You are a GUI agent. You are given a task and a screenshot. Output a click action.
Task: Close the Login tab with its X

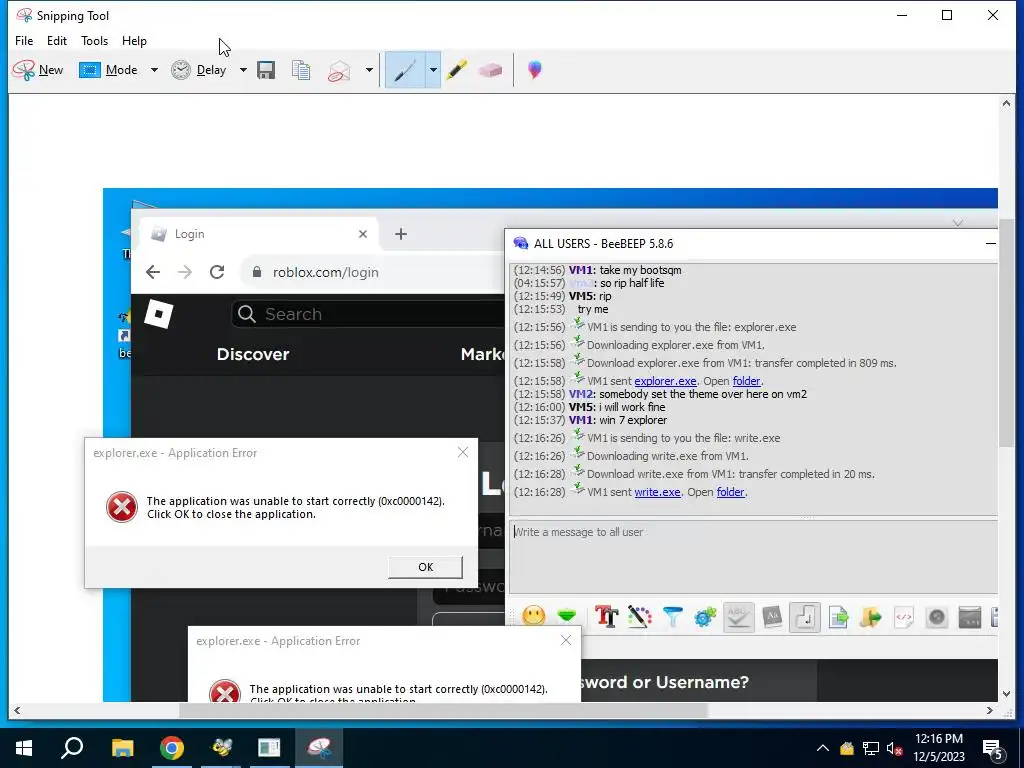363,234
